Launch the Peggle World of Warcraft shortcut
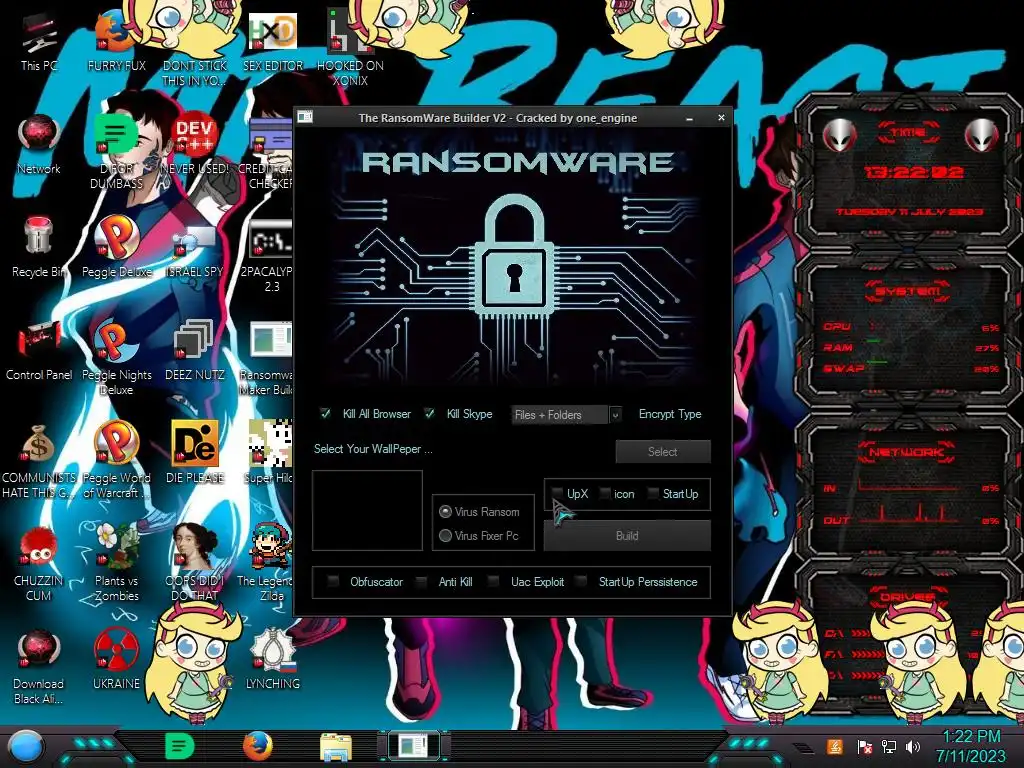 coord(116,461)
